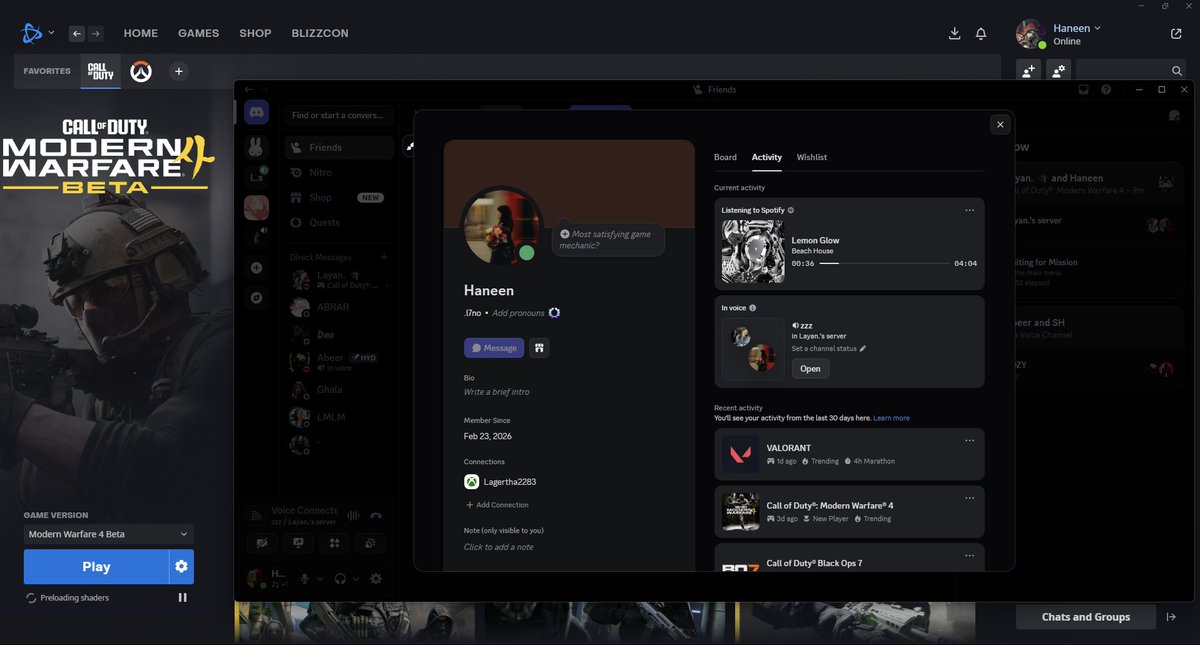
Task: Open the HOME tab in Battle.net
Action: click(141, 33)
